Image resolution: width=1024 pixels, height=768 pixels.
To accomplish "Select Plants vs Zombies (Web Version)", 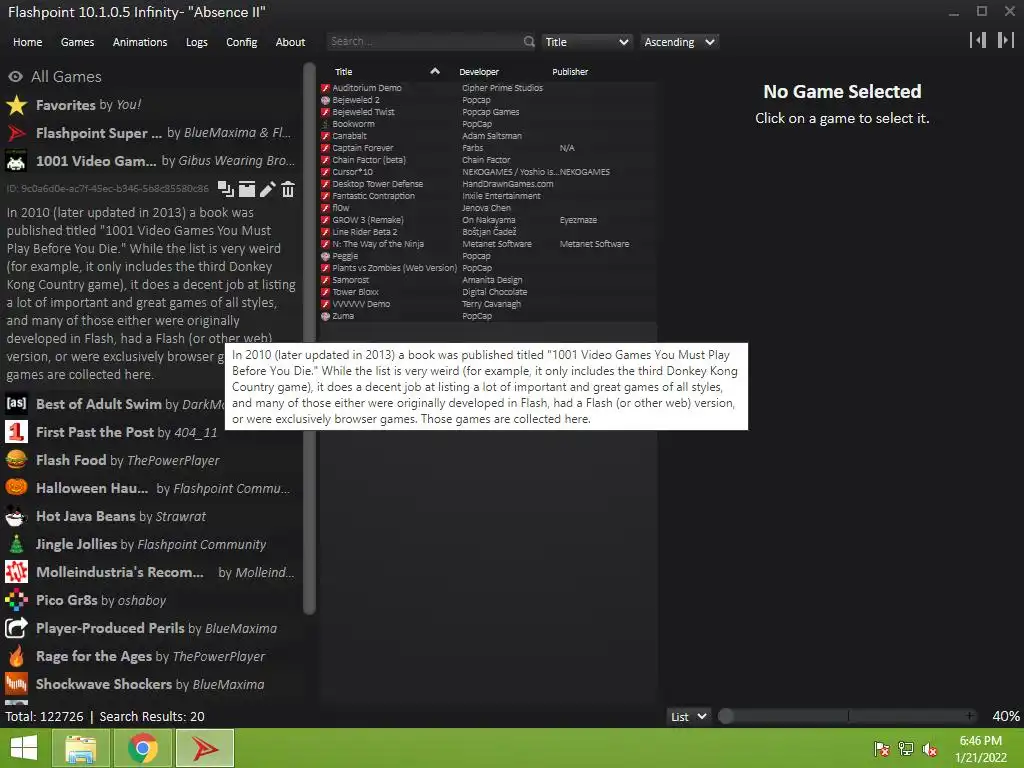I will pos(488,268).
